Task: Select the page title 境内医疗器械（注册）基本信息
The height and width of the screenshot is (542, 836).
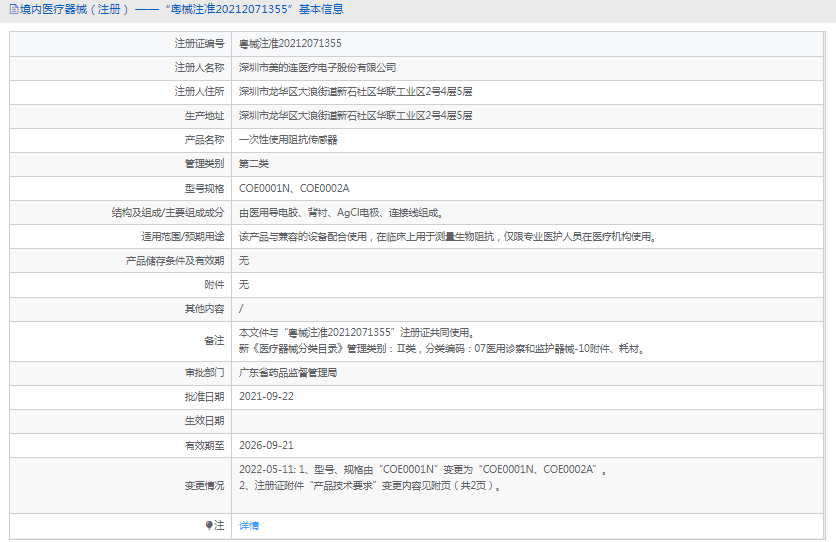Action: tap(182, 9)
